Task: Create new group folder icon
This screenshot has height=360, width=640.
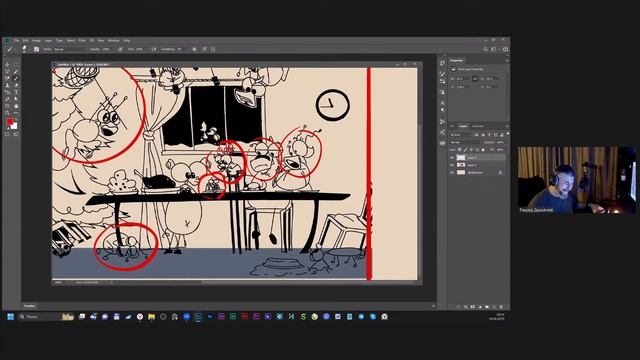Action: [487, 307]
